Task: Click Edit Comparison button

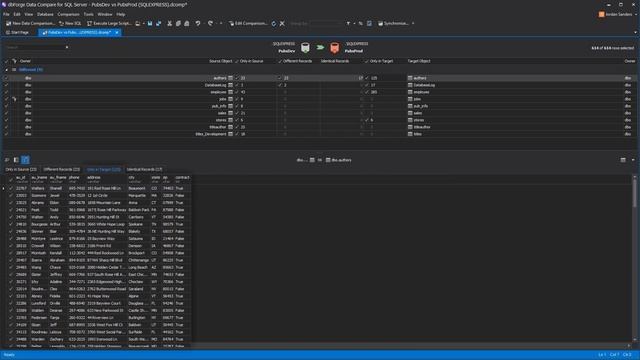Action: [x=248, y=24]
